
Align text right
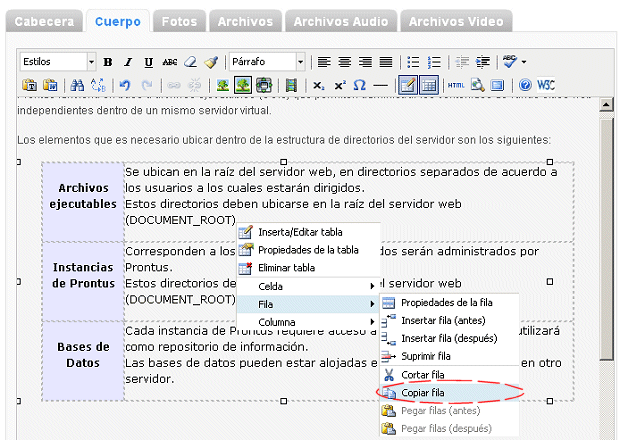(365, 62)
